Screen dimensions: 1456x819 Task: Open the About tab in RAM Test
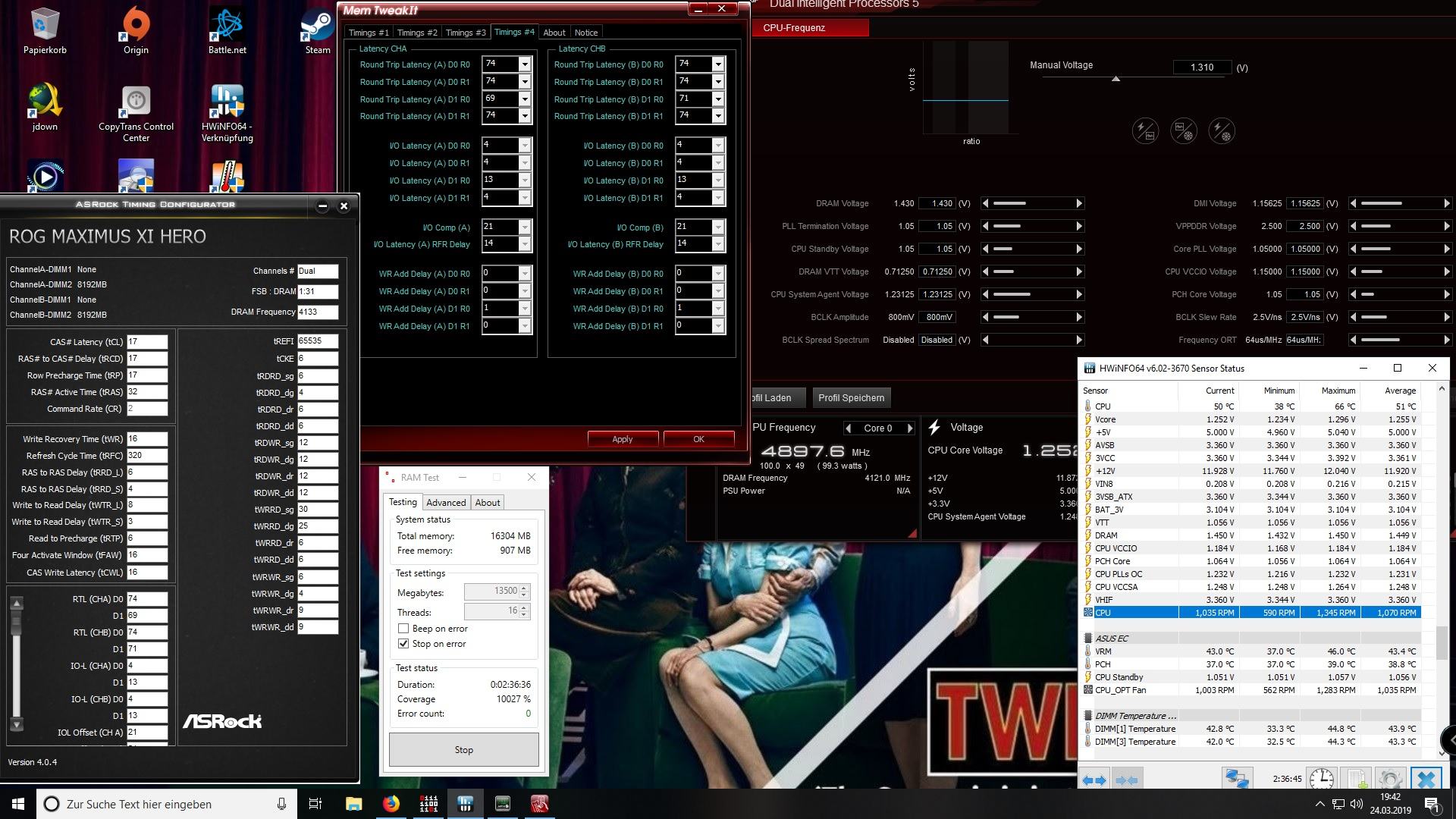(488, 503)
